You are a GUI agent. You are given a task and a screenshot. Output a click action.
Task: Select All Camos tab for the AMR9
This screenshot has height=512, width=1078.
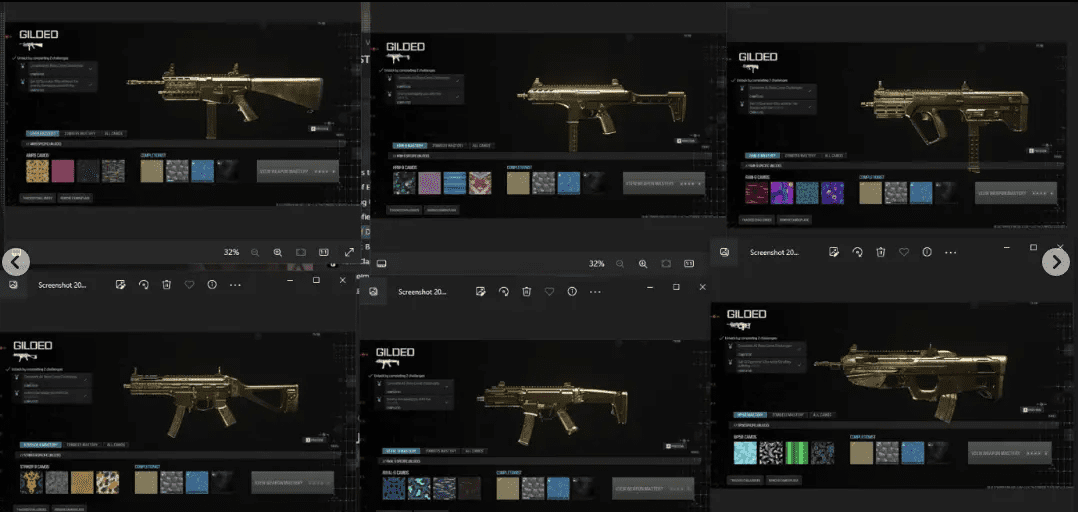tap(114, 133)
